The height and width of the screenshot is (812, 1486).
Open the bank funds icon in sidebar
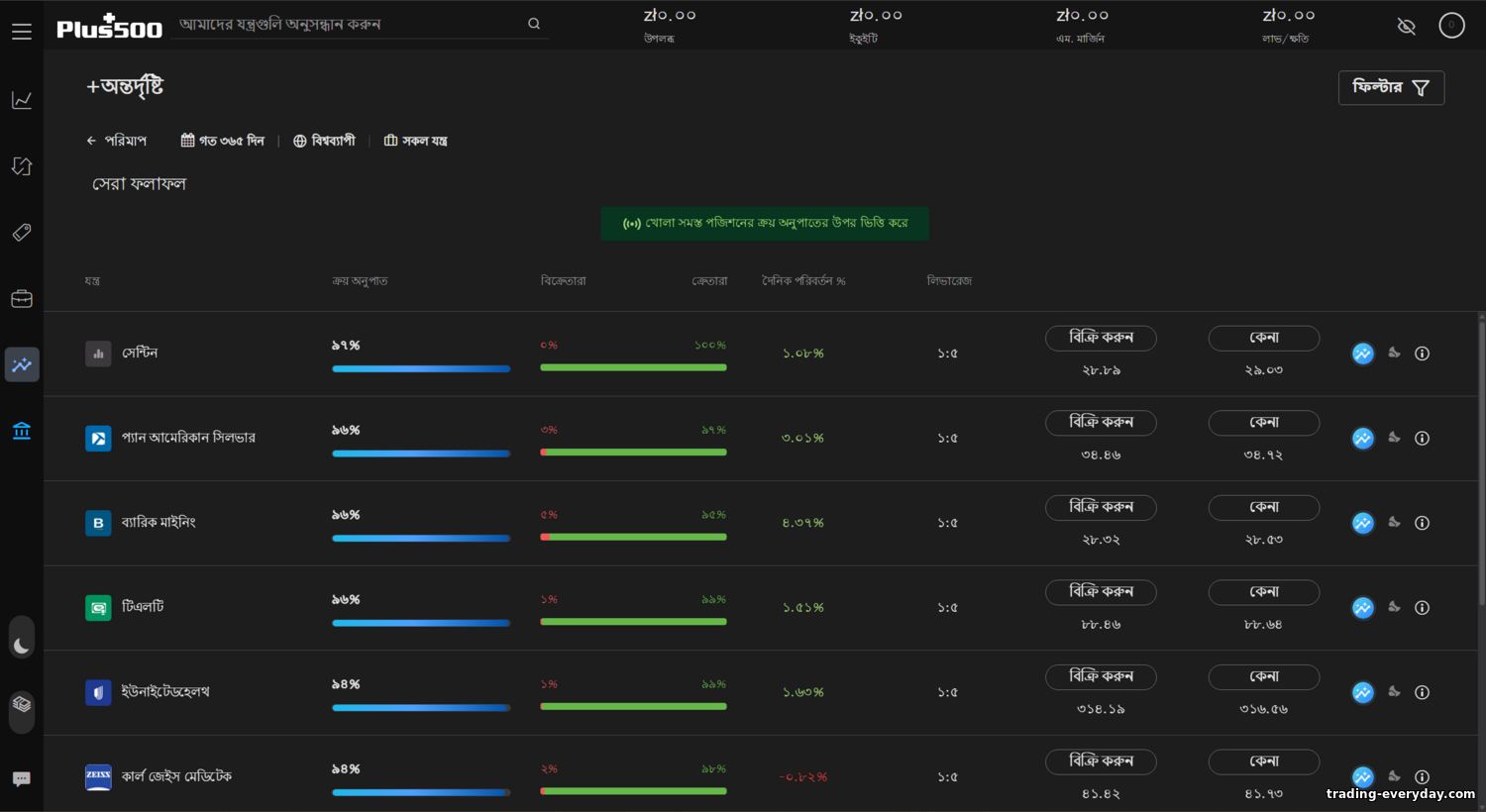click(x=22, y=431)
